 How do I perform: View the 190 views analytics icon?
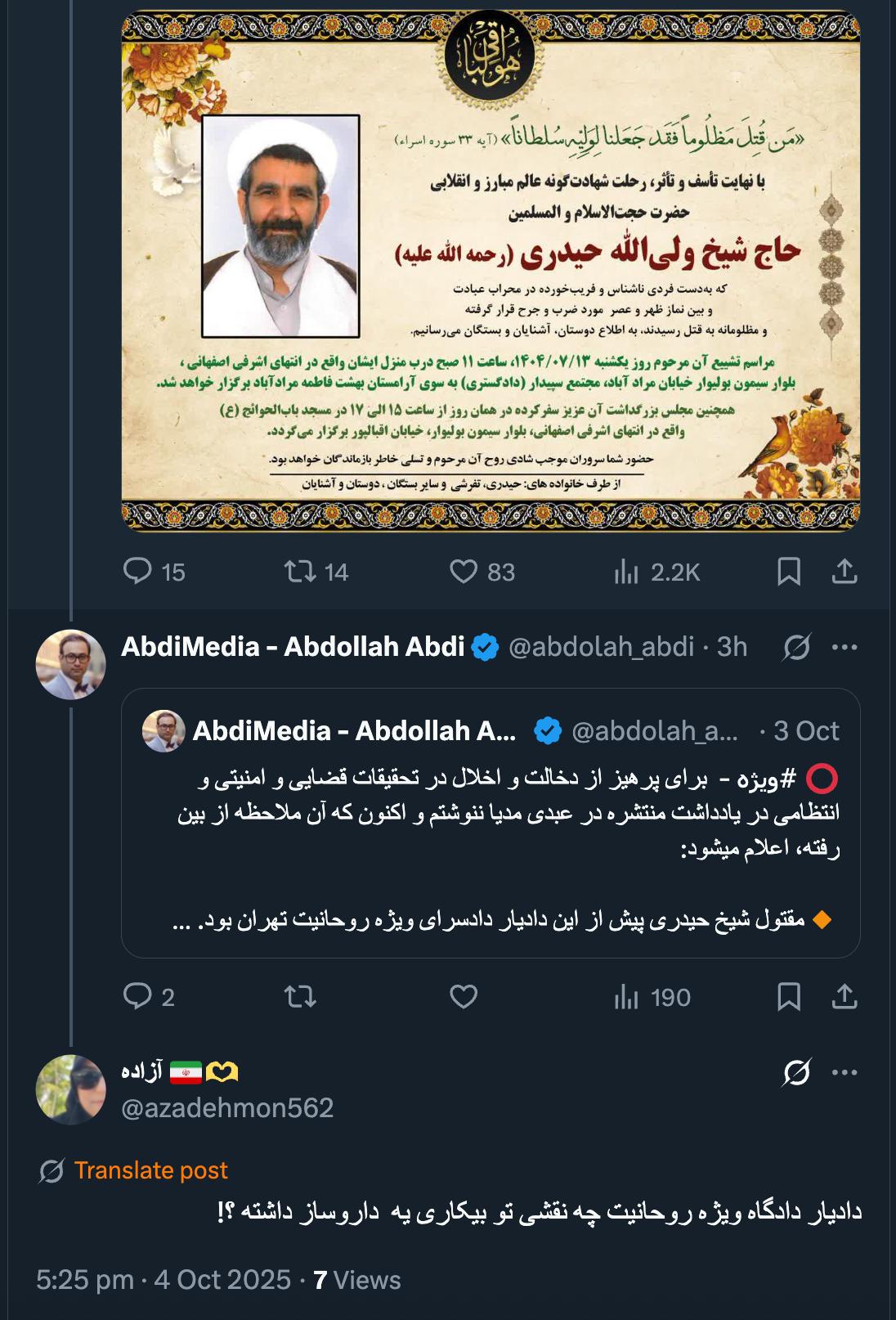click(626, 997)
